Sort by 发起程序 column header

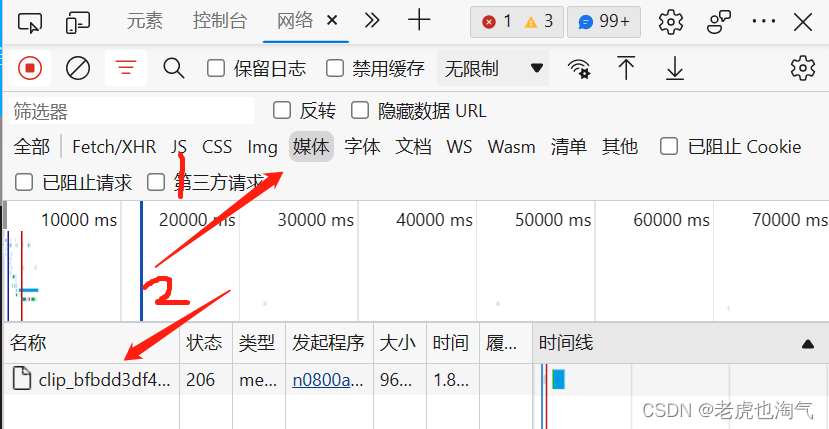(329, 343)
